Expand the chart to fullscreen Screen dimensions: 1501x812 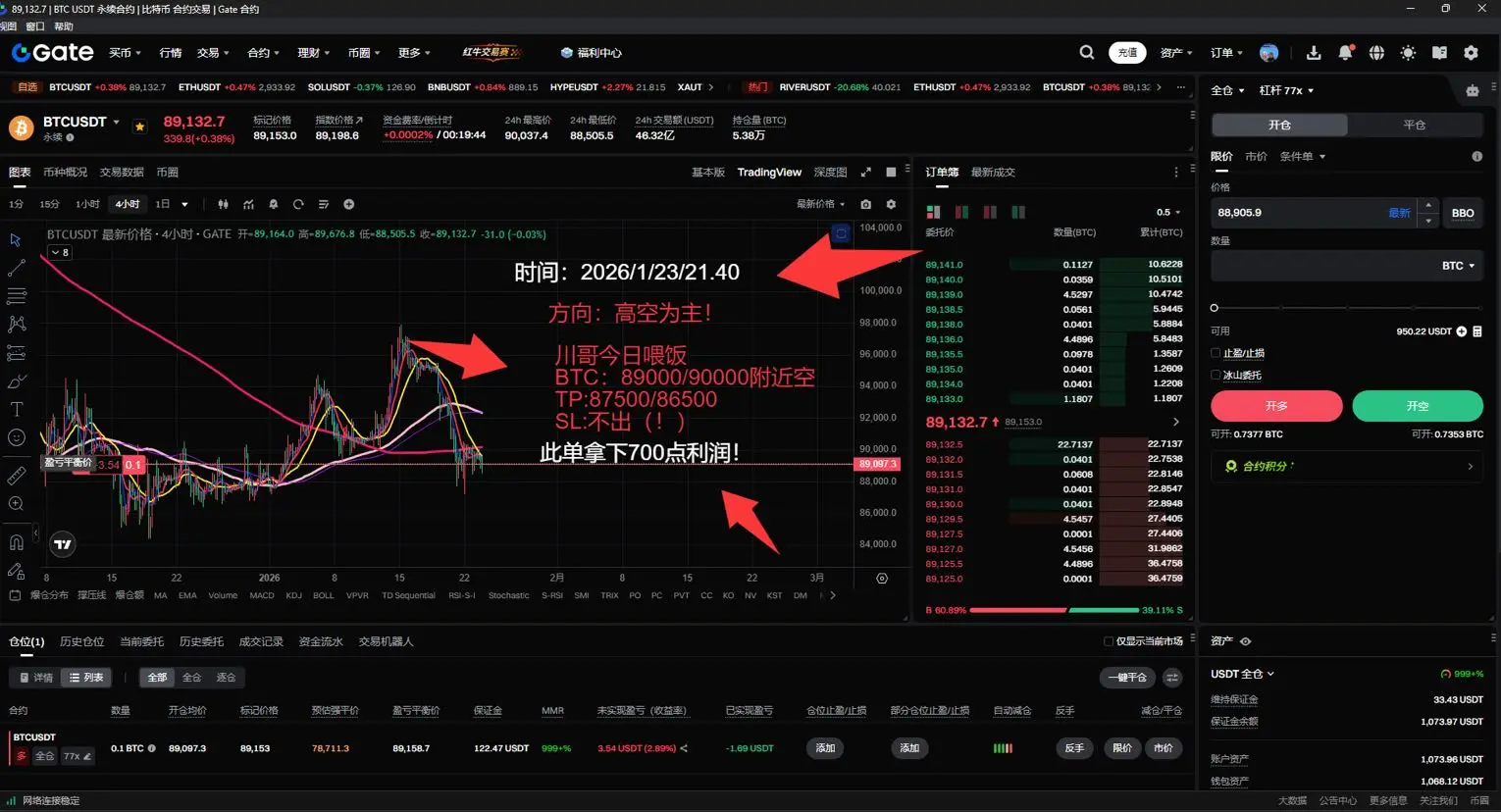click(865, 173)
